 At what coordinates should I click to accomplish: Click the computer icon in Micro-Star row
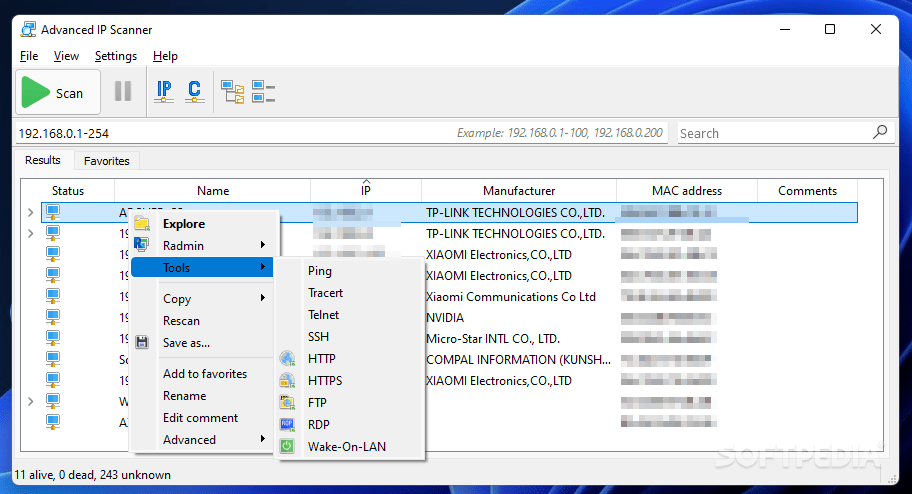tap(53, 339)
